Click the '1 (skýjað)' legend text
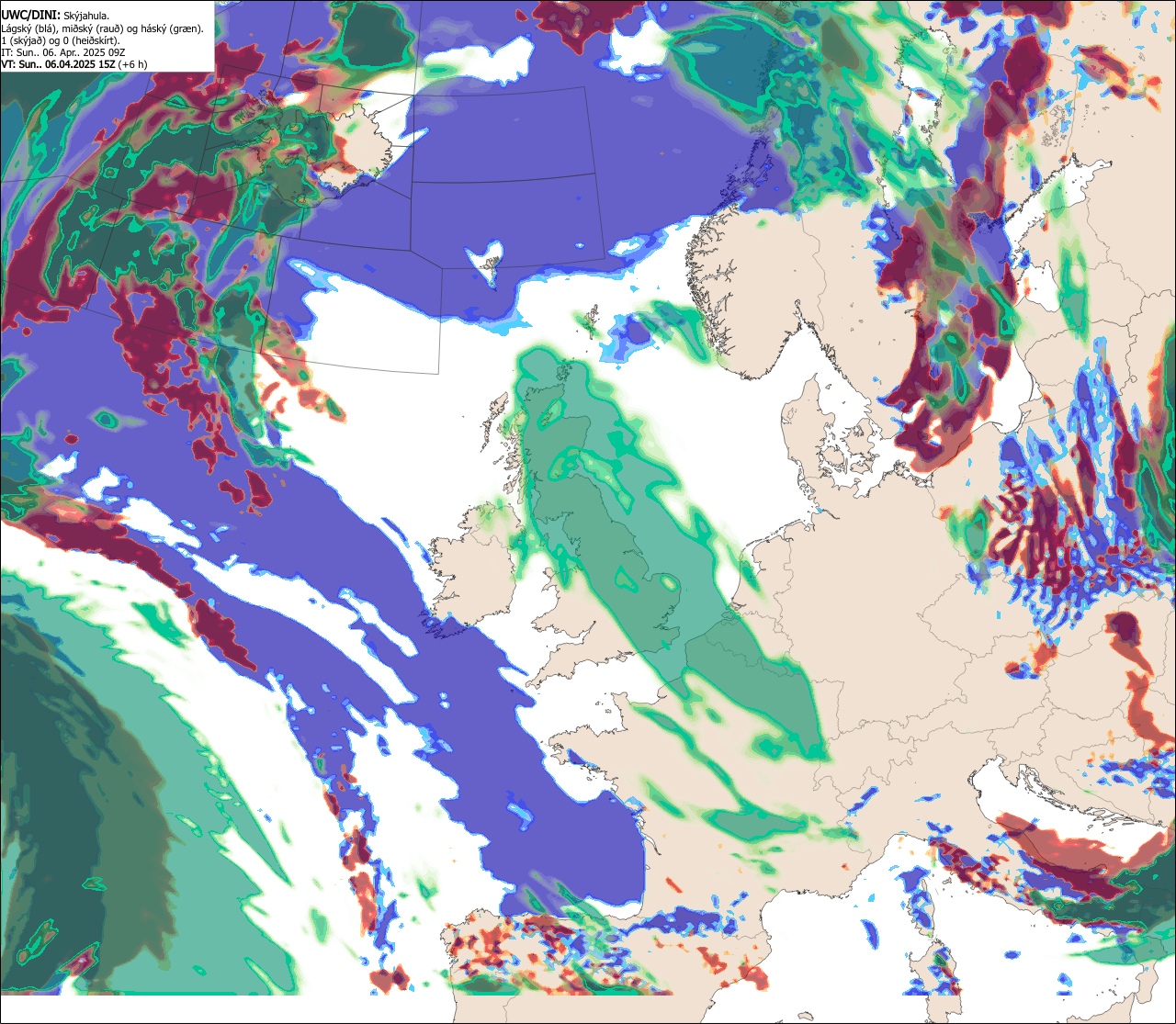This screenshot has height=1024, width=1176. click(x=23, y=41)
